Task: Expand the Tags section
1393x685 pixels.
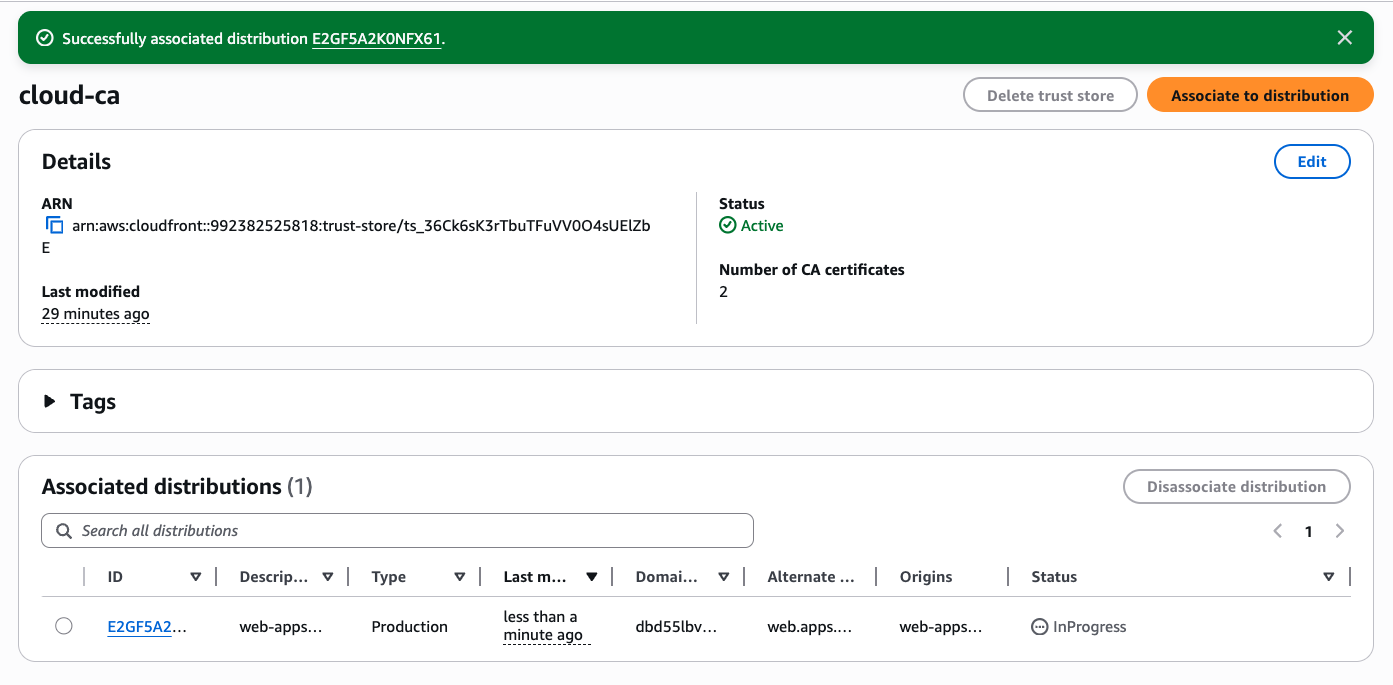Action: (49, 401)
